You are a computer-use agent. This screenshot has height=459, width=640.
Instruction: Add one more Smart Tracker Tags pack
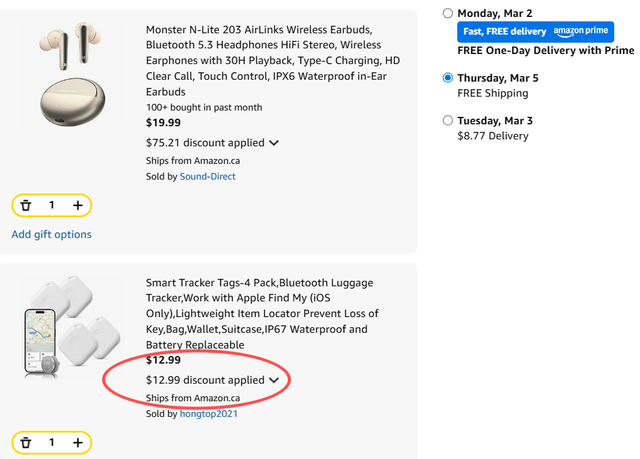pyautogui.click(x=77, y=442)
